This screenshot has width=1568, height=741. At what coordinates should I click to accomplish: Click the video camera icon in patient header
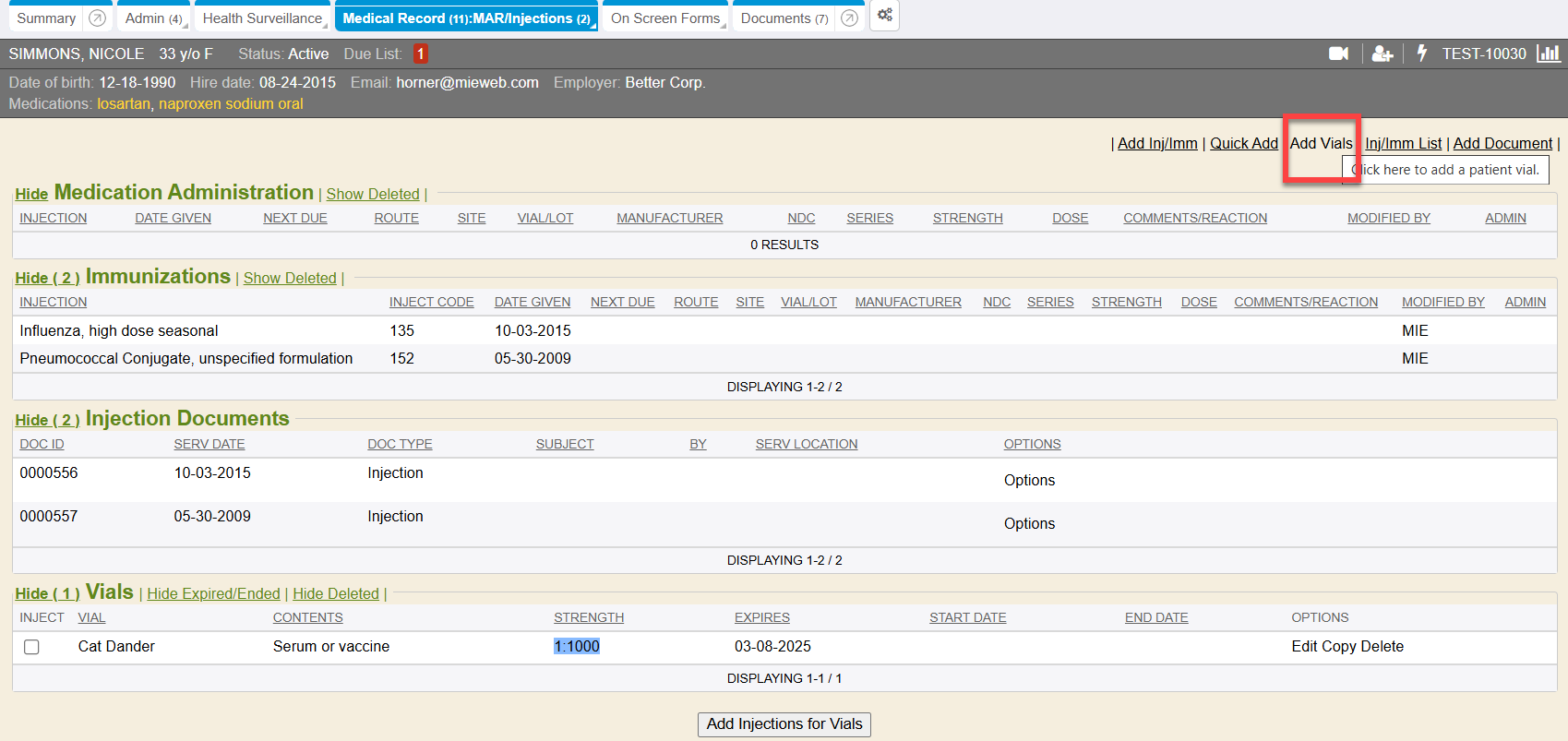[1338, 54]
